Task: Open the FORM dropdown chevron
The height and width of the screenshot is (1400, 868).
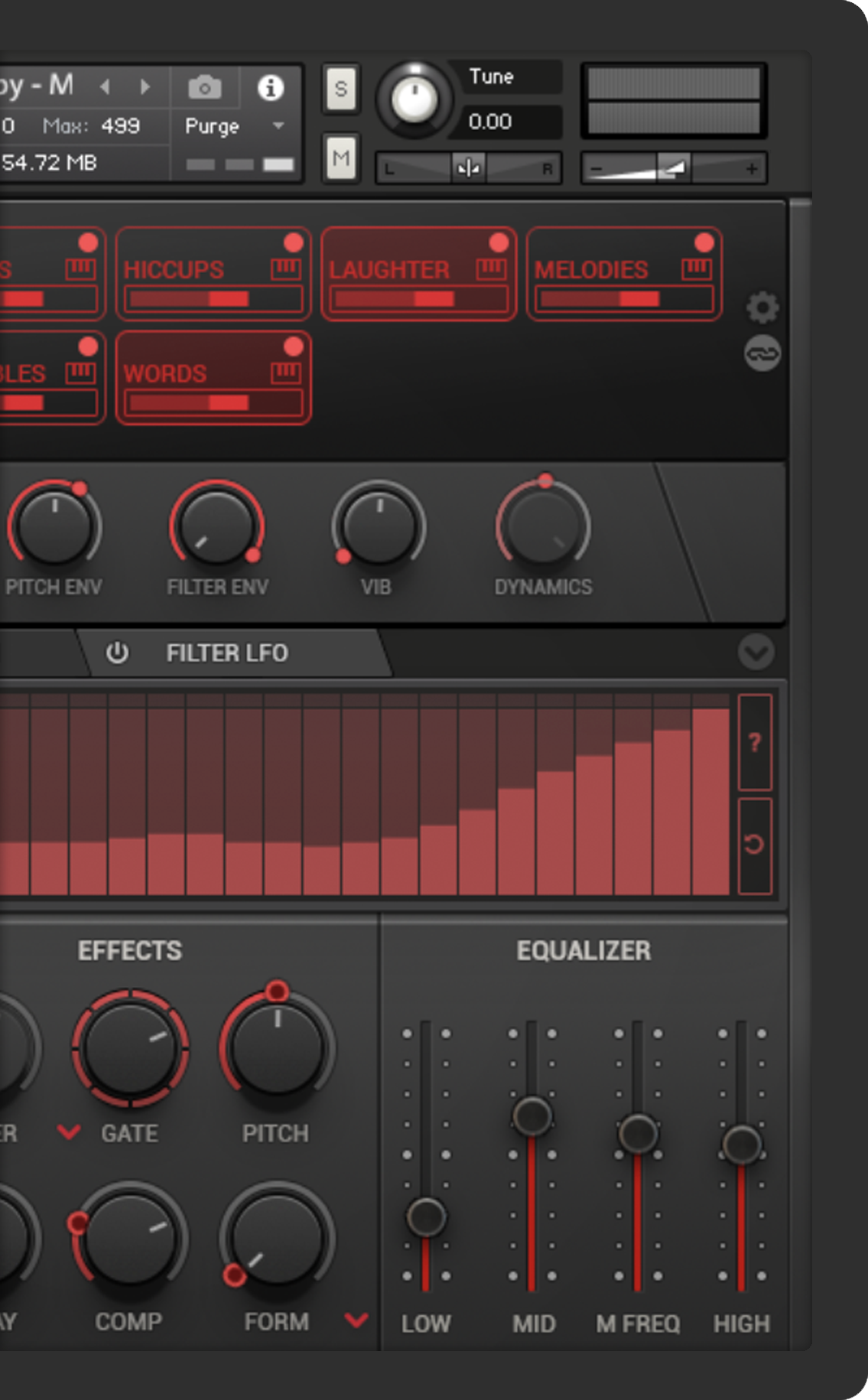Action: (356, 1320)
